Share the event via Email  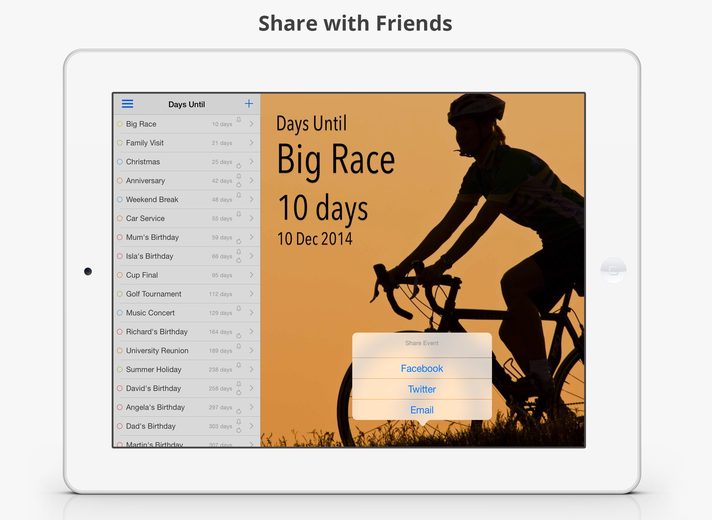[x=422, y=410]
